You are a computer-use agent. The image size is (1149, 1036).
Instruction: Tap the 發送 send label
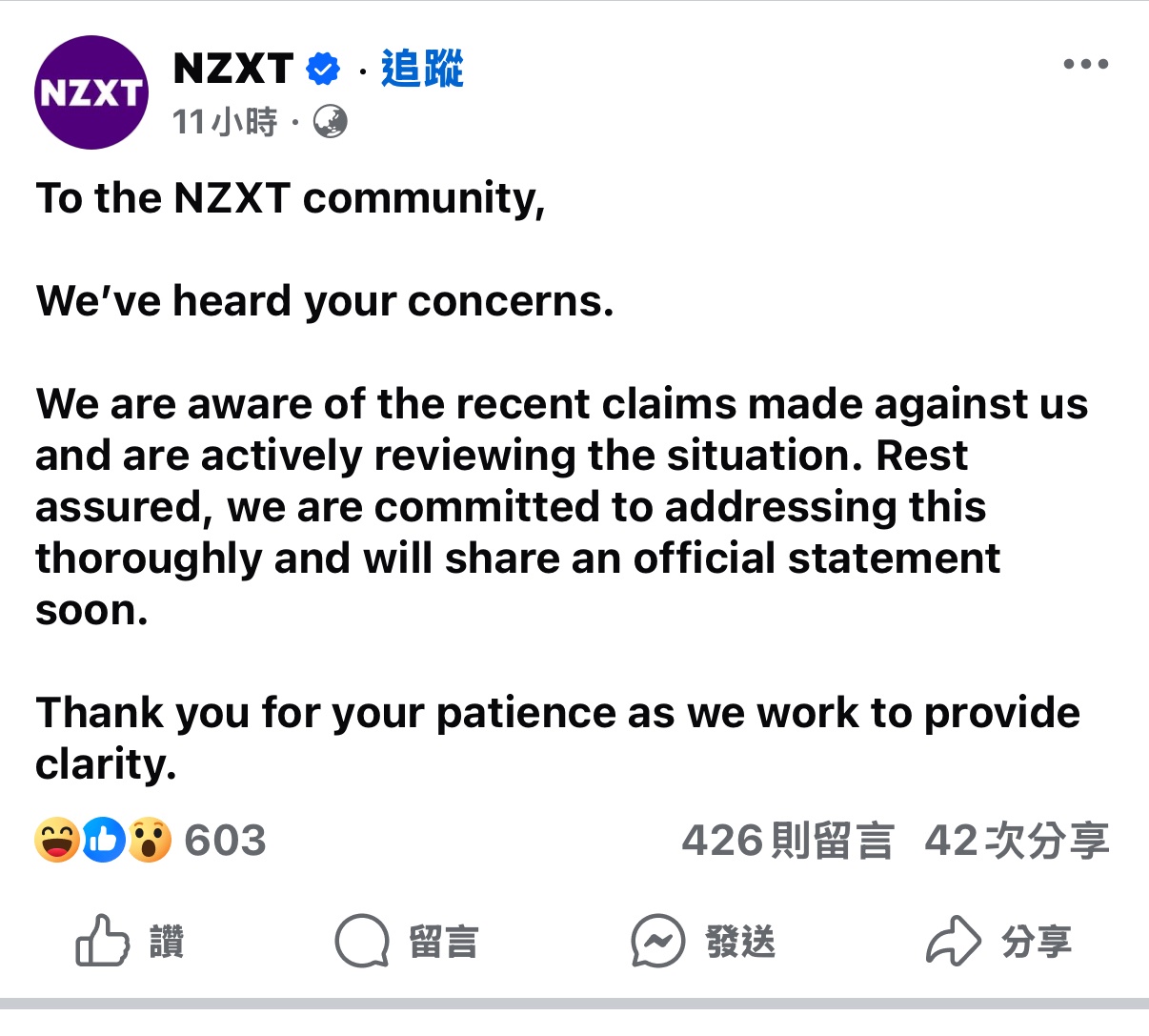pos(740,943)
